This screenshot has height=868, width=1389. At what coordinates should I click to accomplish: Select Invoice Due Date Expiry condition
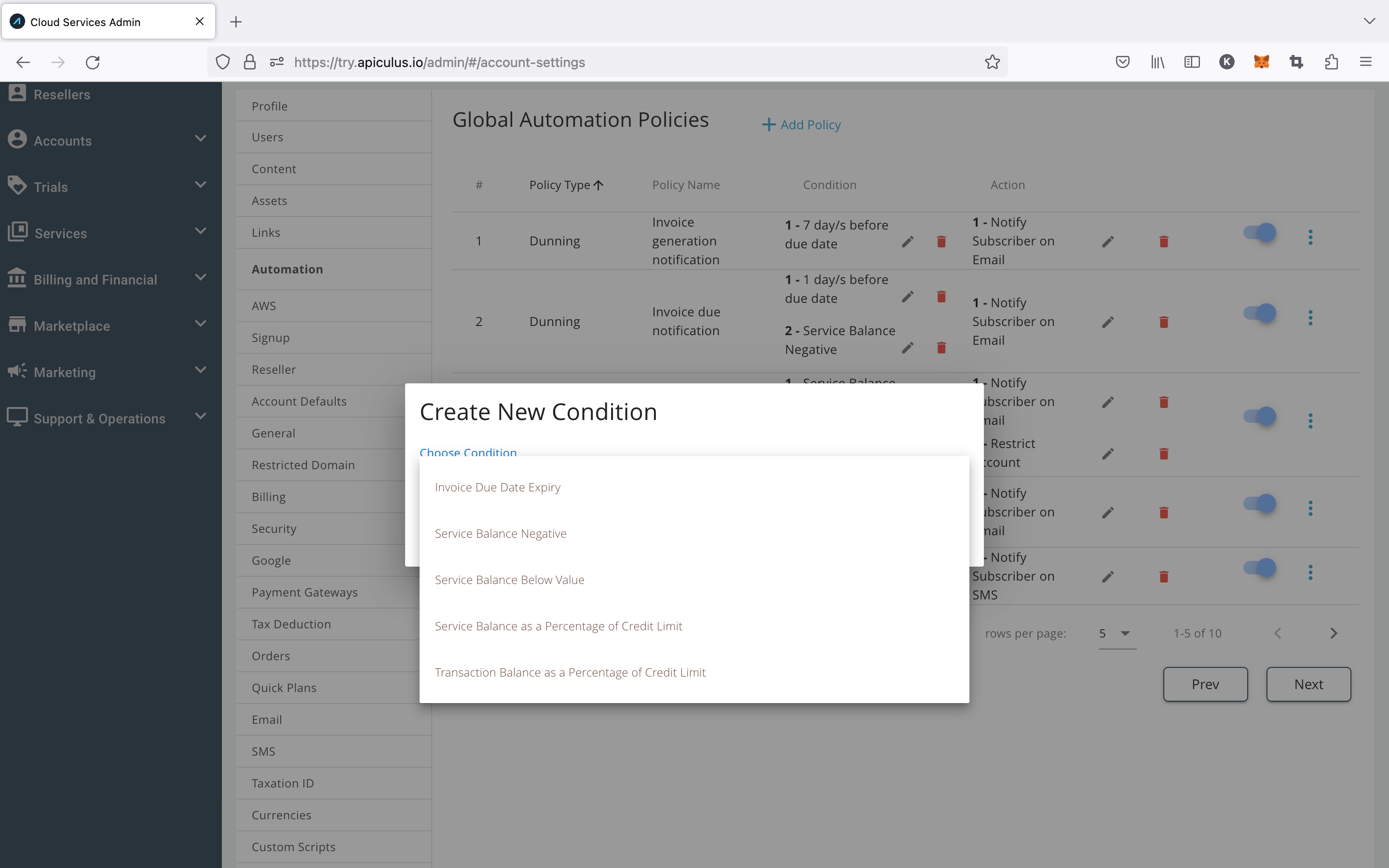point(497,487)
